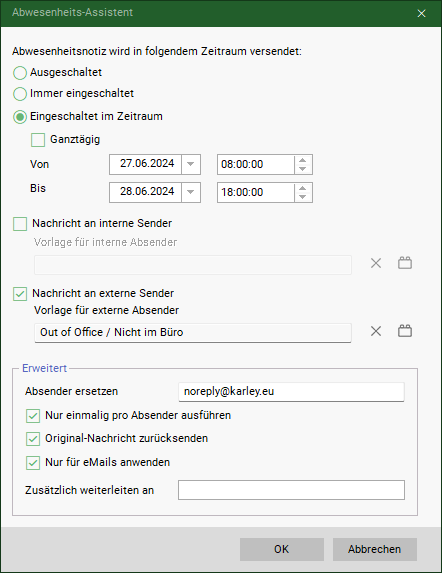Viewport: 442px width, 573px height.
Task: Click the Absender ersetzen email field
Action: tap(291, 392)
